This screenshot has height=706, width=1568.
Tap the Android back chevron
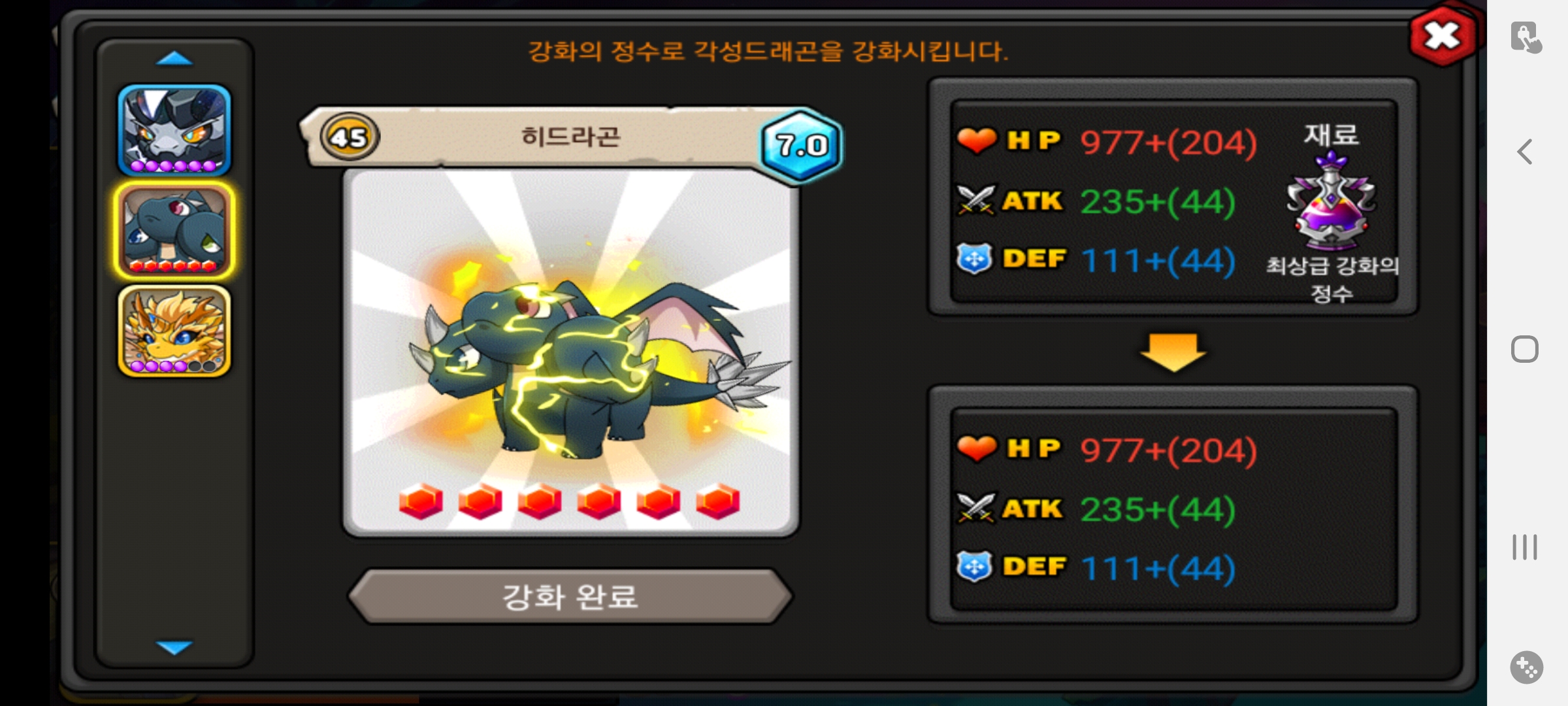[1525, 152]
